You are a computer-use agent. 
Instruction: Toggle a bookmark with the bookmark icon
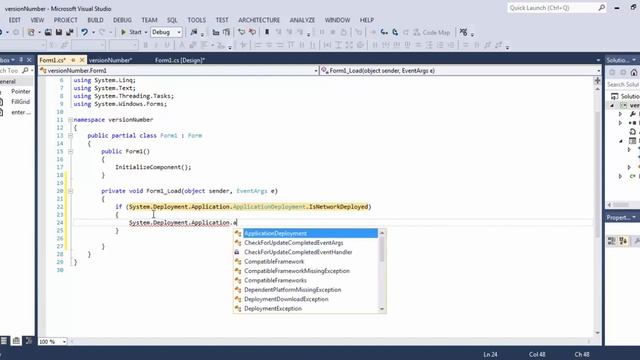pyautogui.click(x=267, y=32)
